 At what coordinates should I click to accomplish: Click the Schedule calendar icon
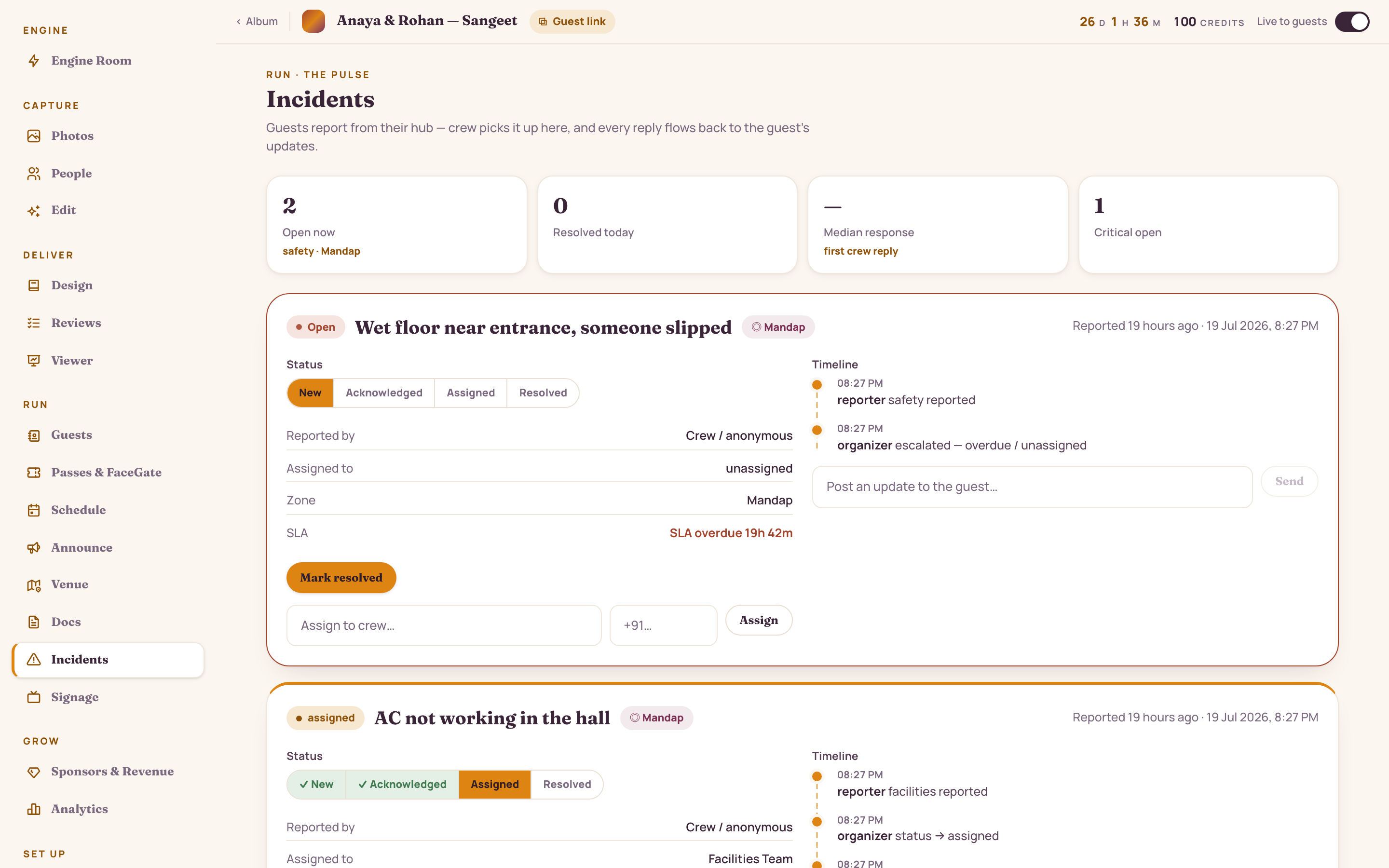(34, 510)
